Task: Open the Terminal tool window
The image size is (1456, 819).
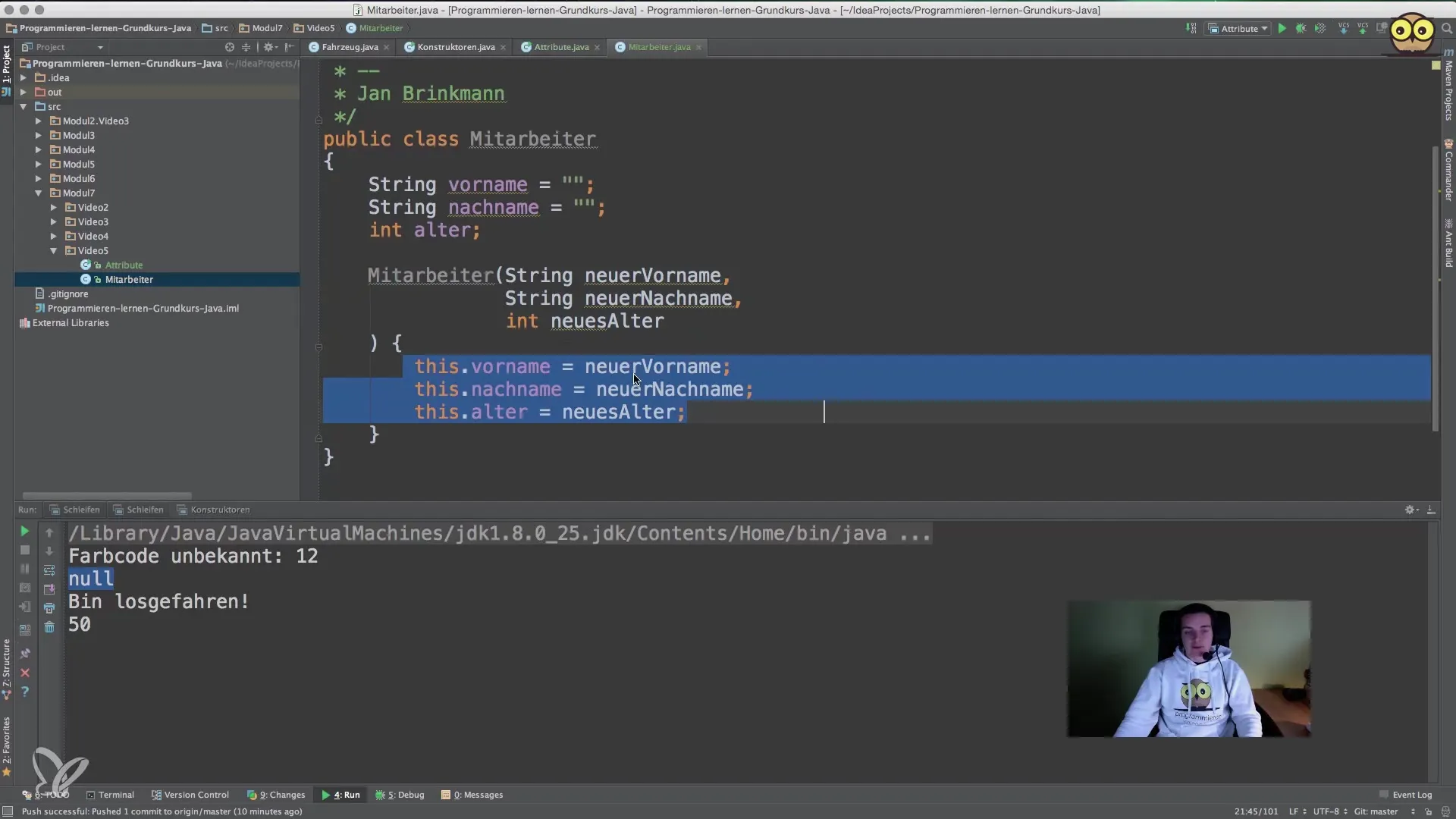Action: tap(110, 795)
